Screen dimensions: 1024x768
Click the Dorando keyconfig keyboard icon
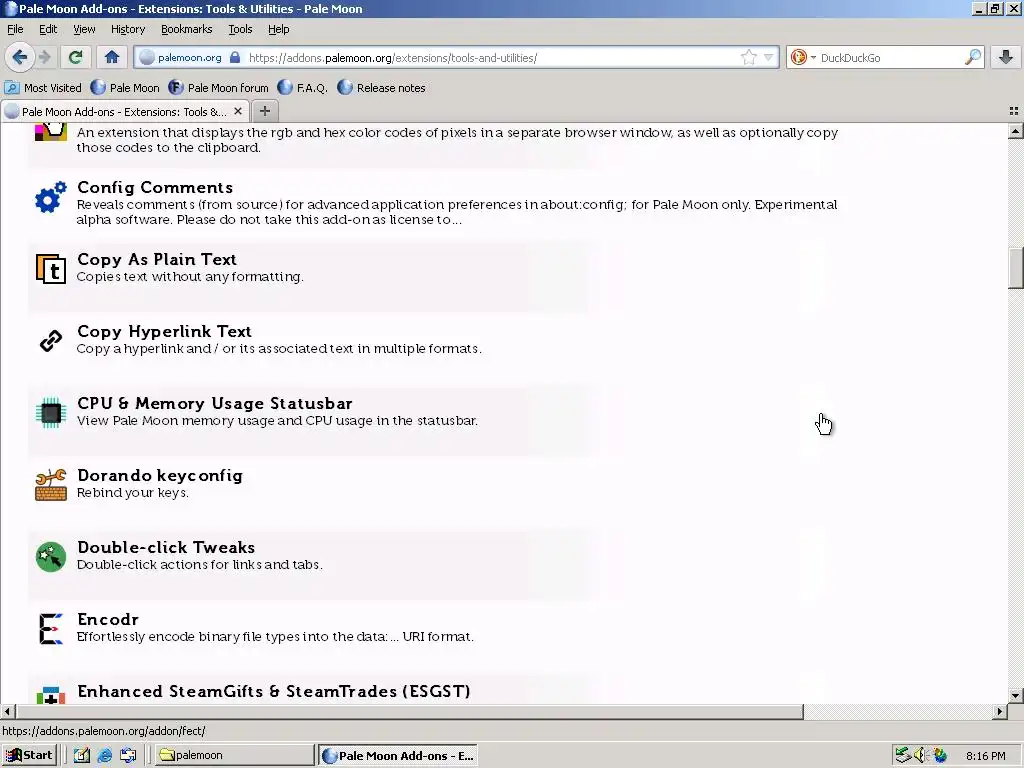tap(51, 485)
